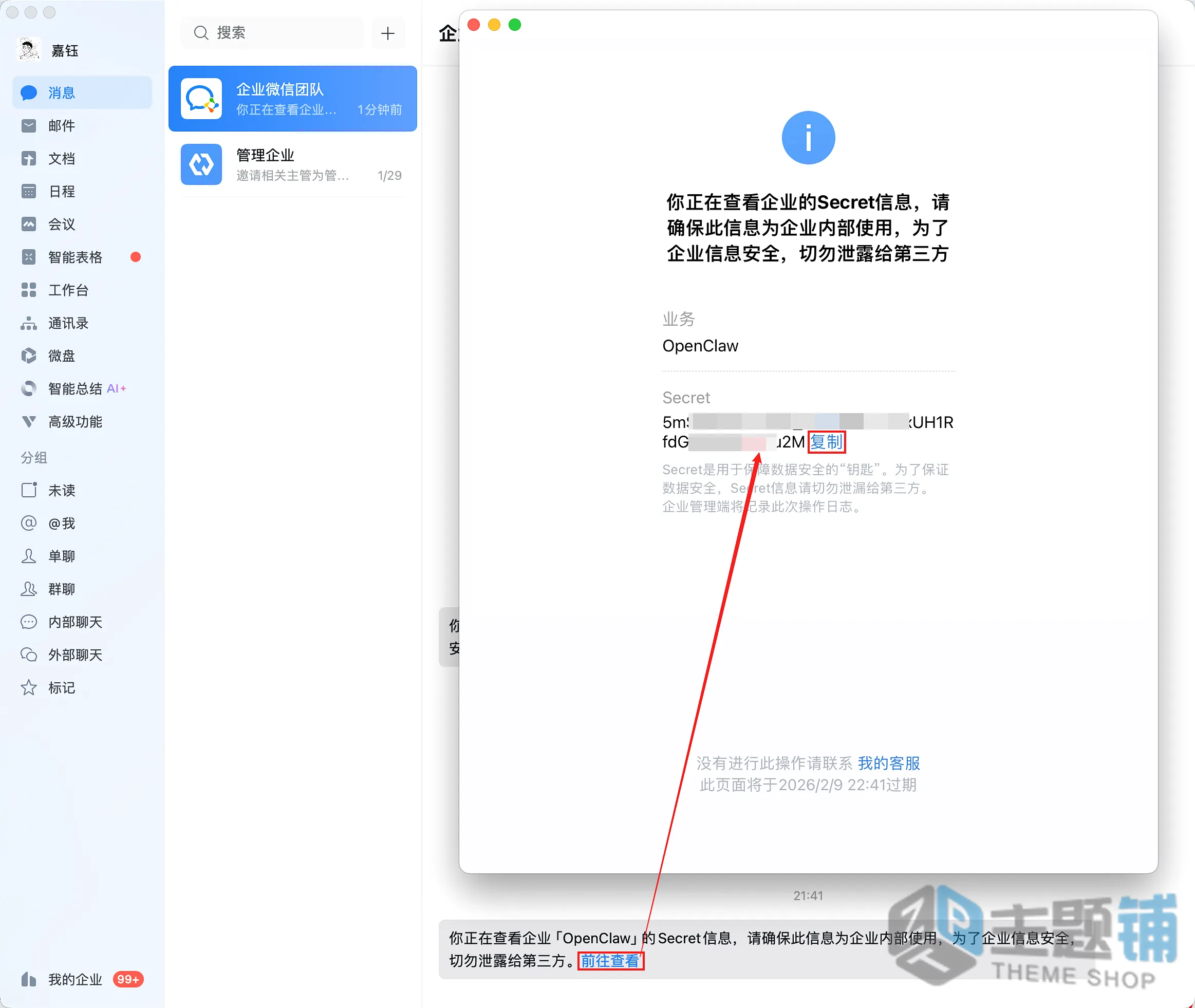This screenshot has height=1008, width=1195.
Task: Click the 文档 document icon
Action: [x=29, y=158]
